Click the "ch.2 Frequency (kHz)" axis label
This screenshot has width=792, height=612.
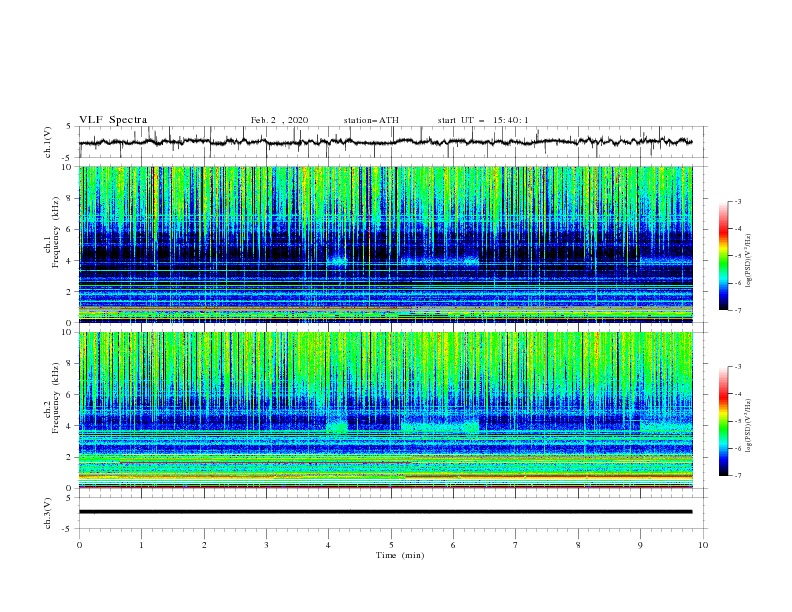52,397
